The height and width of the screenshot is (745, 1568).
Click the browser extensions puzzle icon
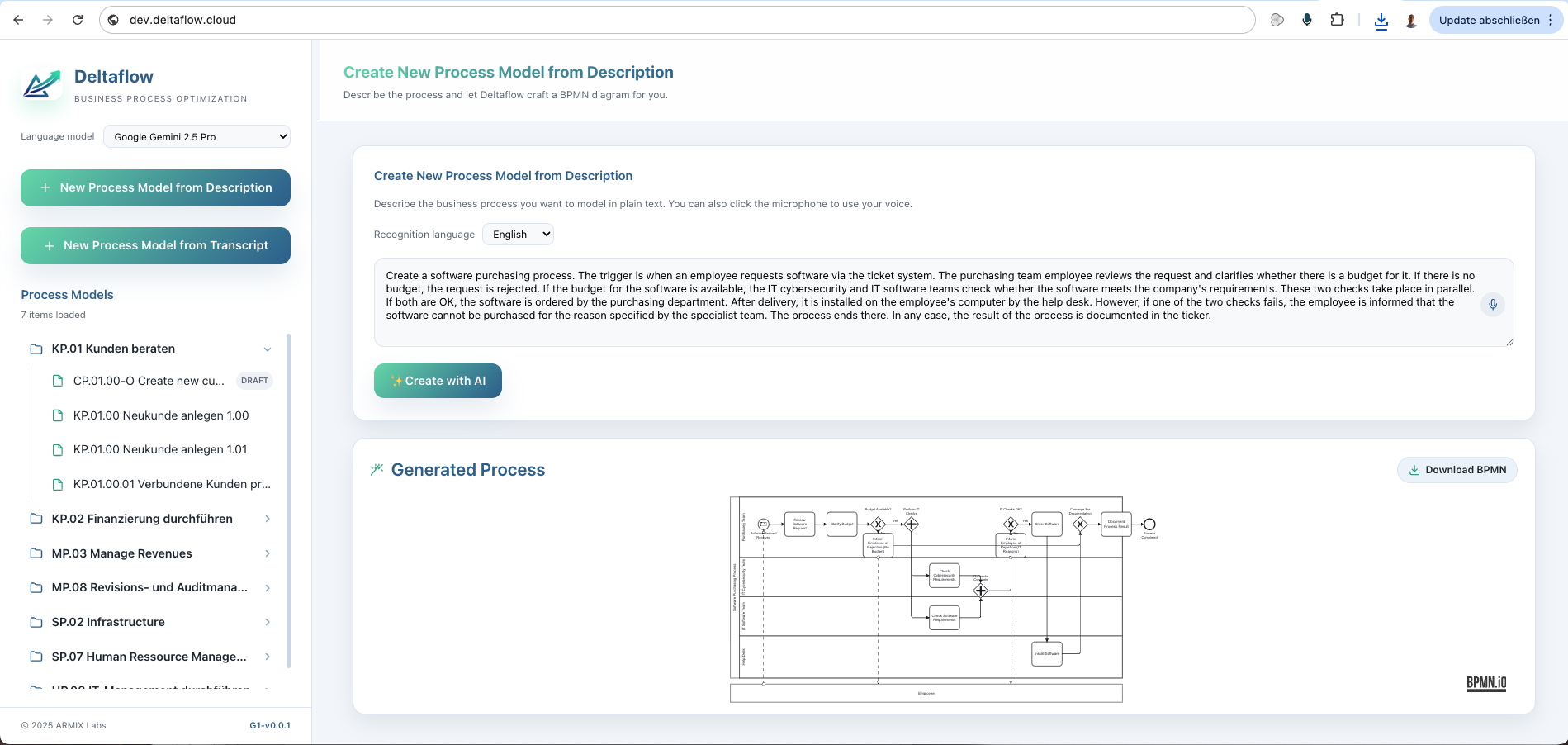[1338, 19]
